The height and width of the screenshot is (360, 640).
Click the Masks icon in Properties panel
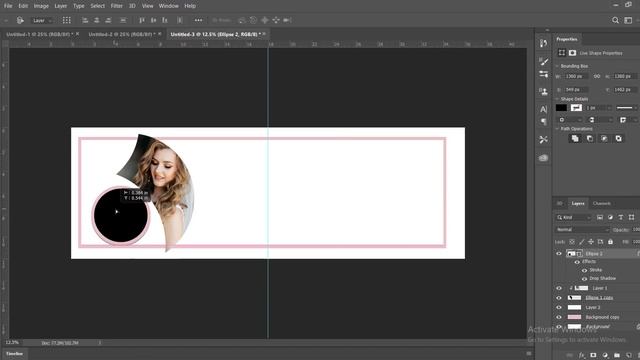pos(572,53)
